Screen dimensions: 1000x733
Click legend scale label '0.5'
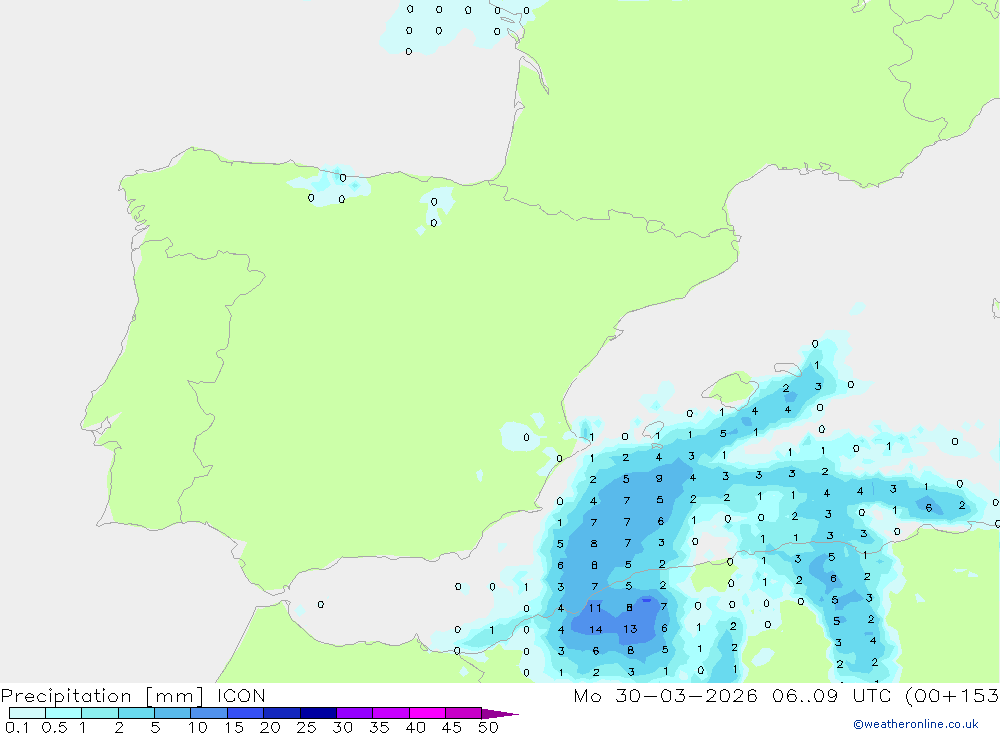(54, 727)
